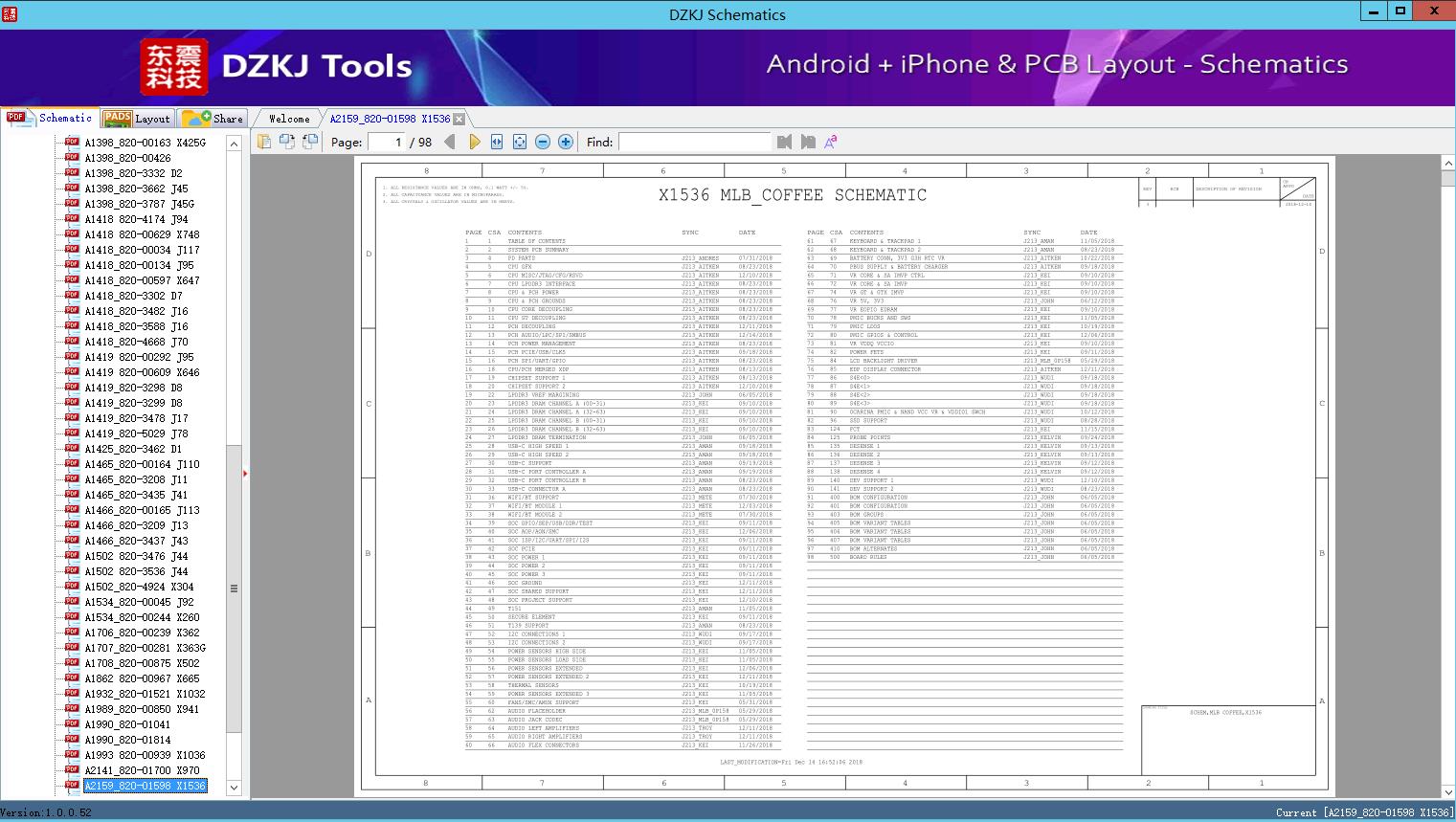1456x822 pixels.
Task: Fit page to width
Action: tap(497, 142)
